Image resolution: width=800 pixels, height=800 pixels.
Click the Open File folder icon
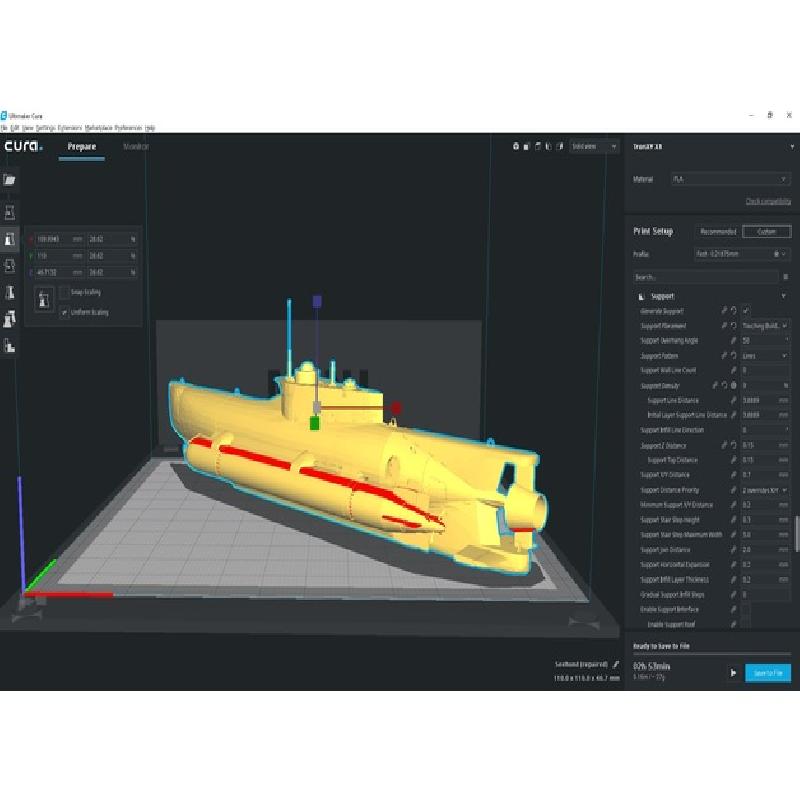(x=10, y=180)
